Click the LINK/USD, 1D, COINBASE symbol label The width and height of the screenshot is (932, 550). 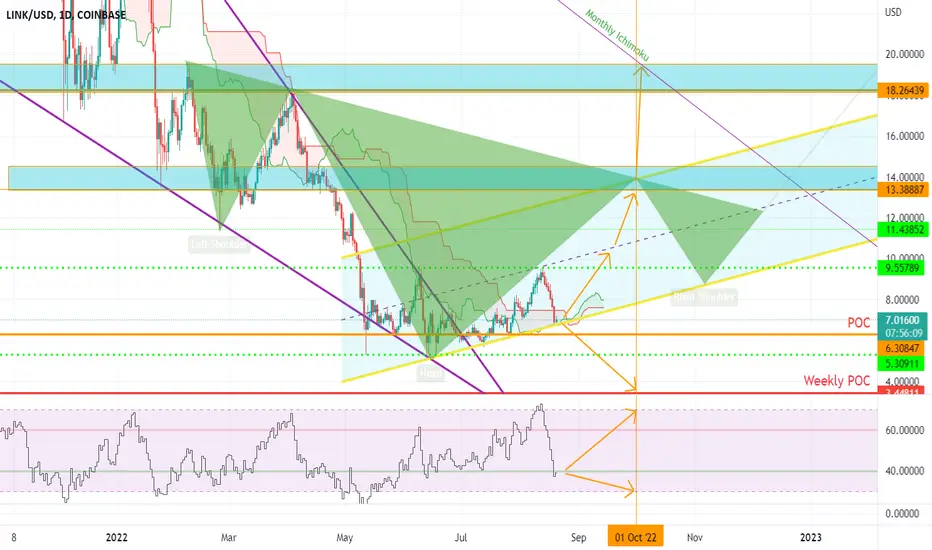65,15
